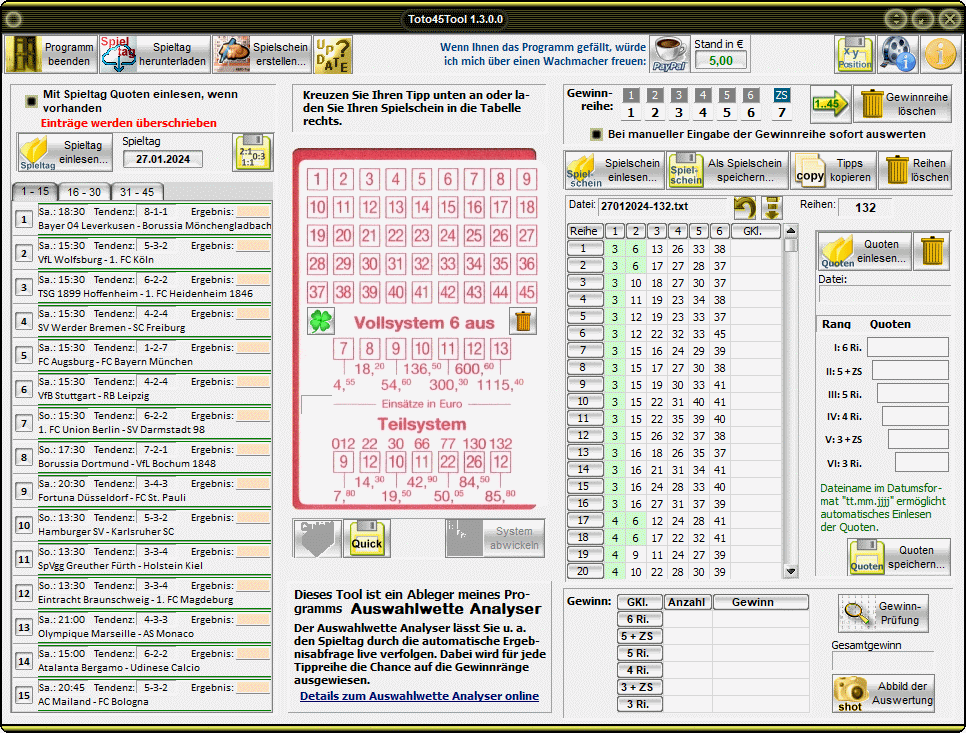
Task: Mark number 7 on the ticket grid
Action: point(474,179)
